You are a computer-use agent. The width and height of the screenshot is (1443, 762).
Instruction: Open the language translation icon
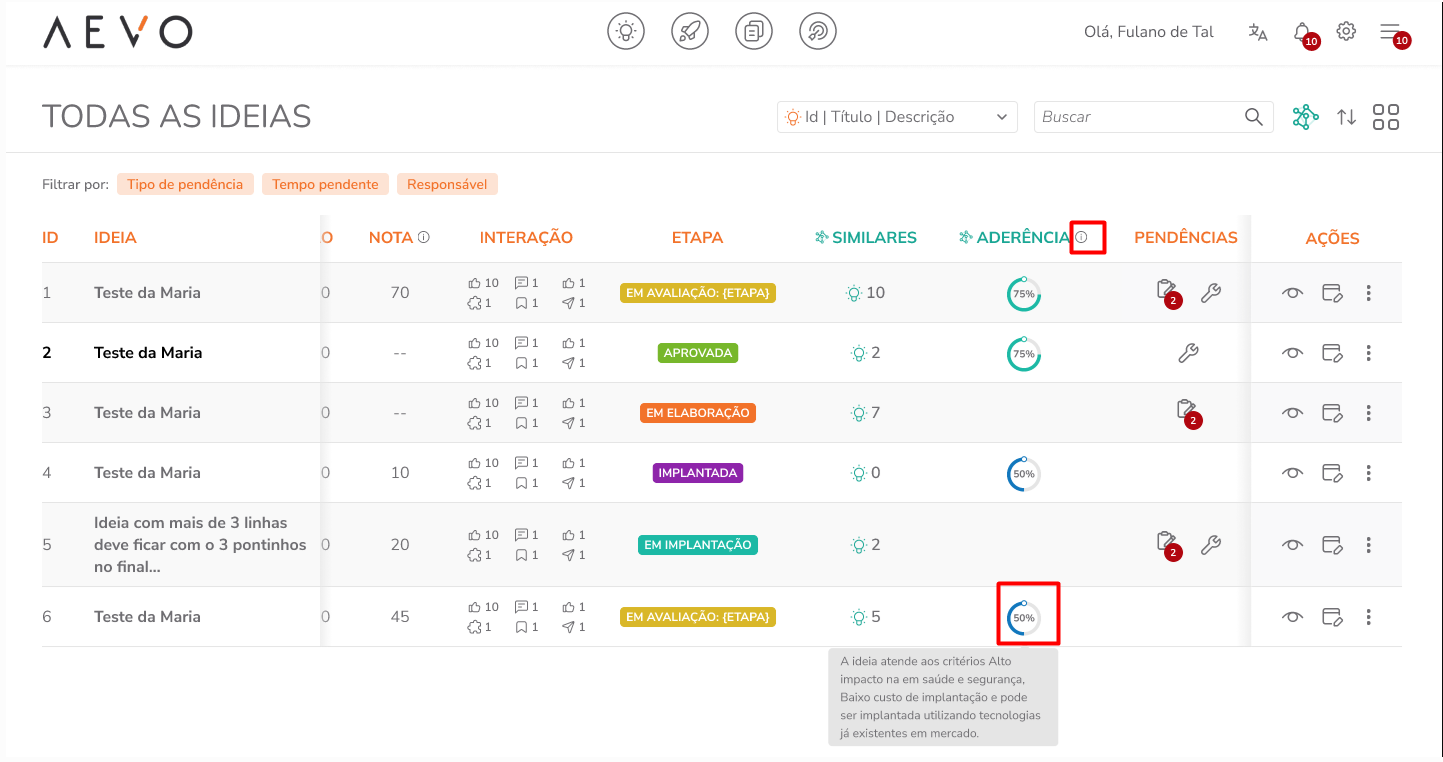1258,32
